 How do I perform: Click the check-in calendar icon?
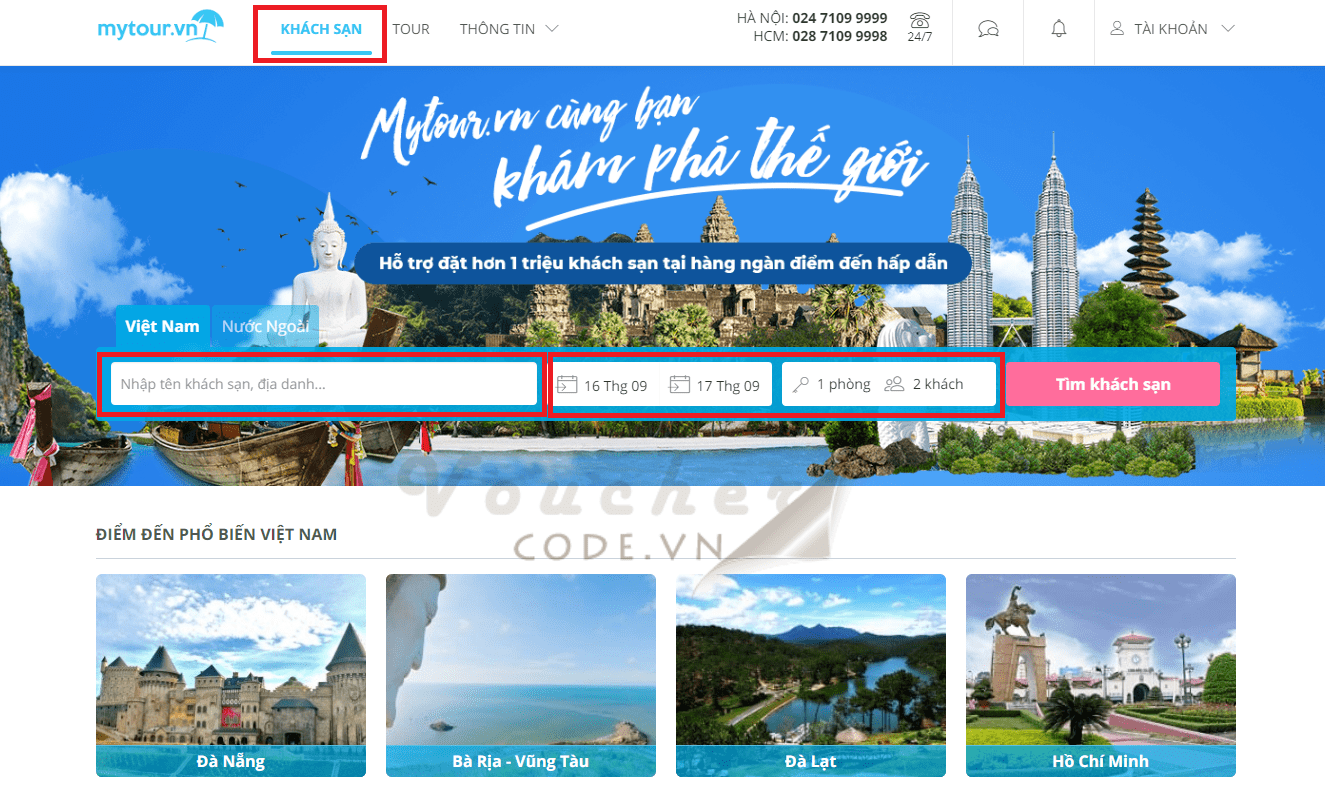click(567, 384)
